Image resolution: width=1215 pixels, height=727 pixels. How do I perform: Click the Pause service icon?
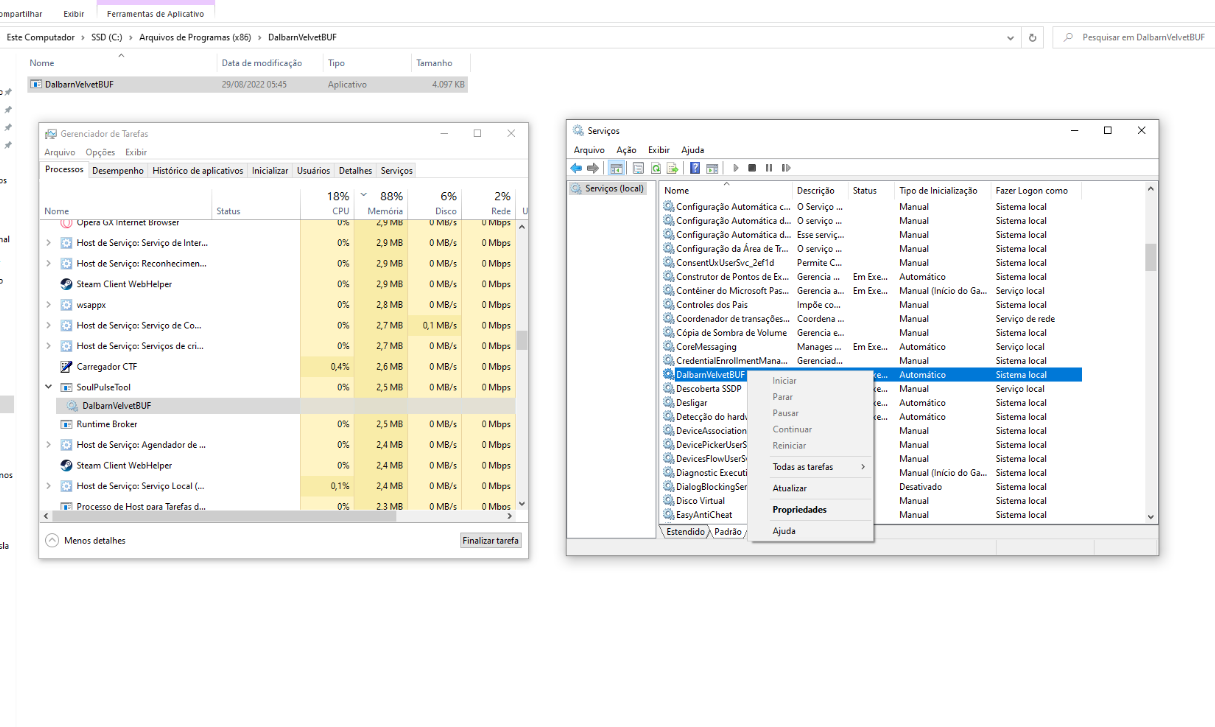click(769, 168)
